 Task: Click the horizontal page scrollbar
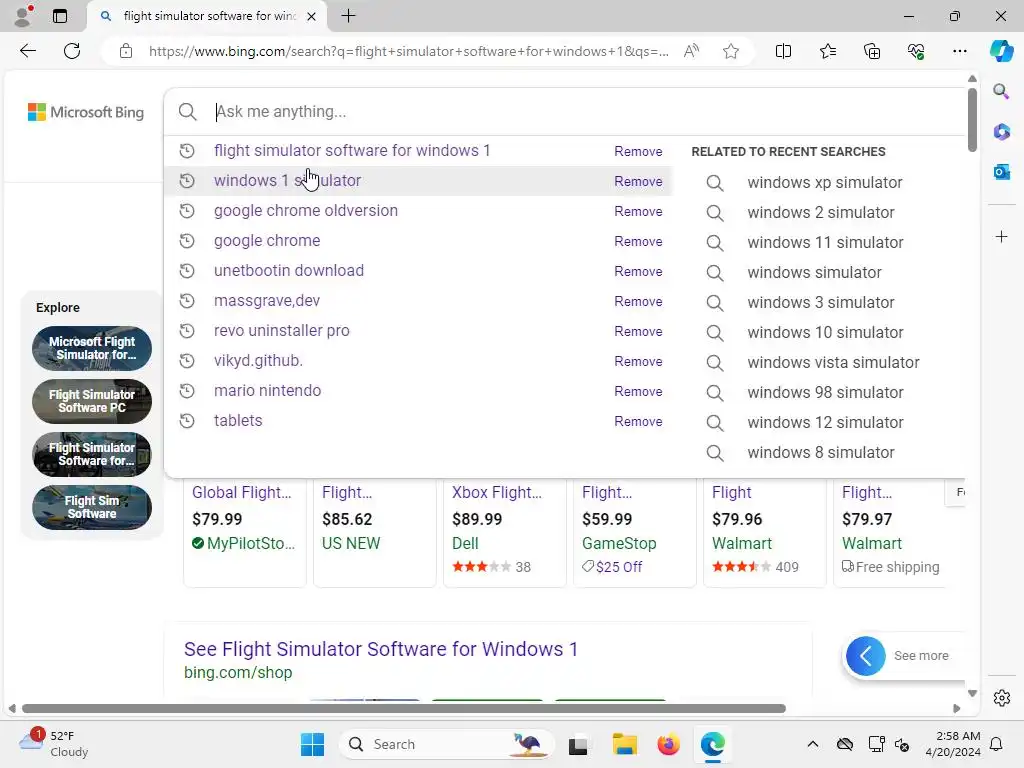pyautogui.click(x=404, y=709)
